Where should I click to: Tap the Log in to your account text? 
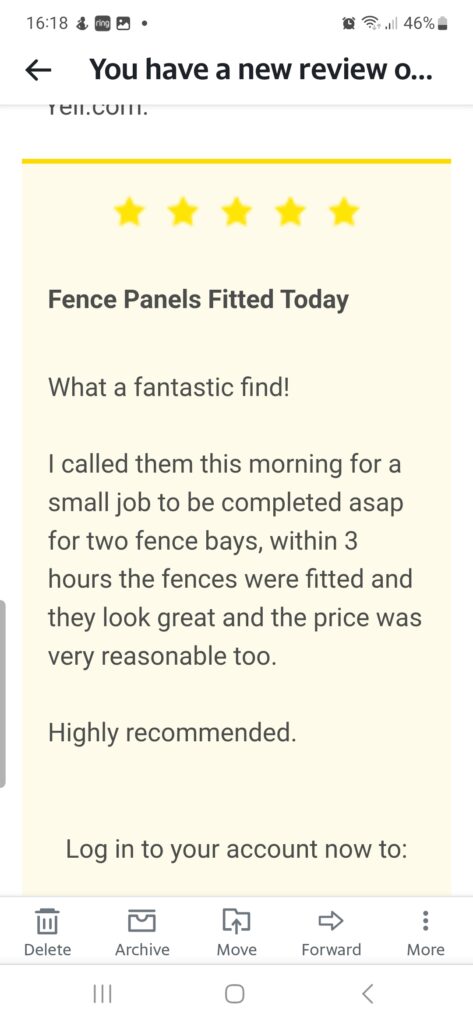tap(236, 850)
